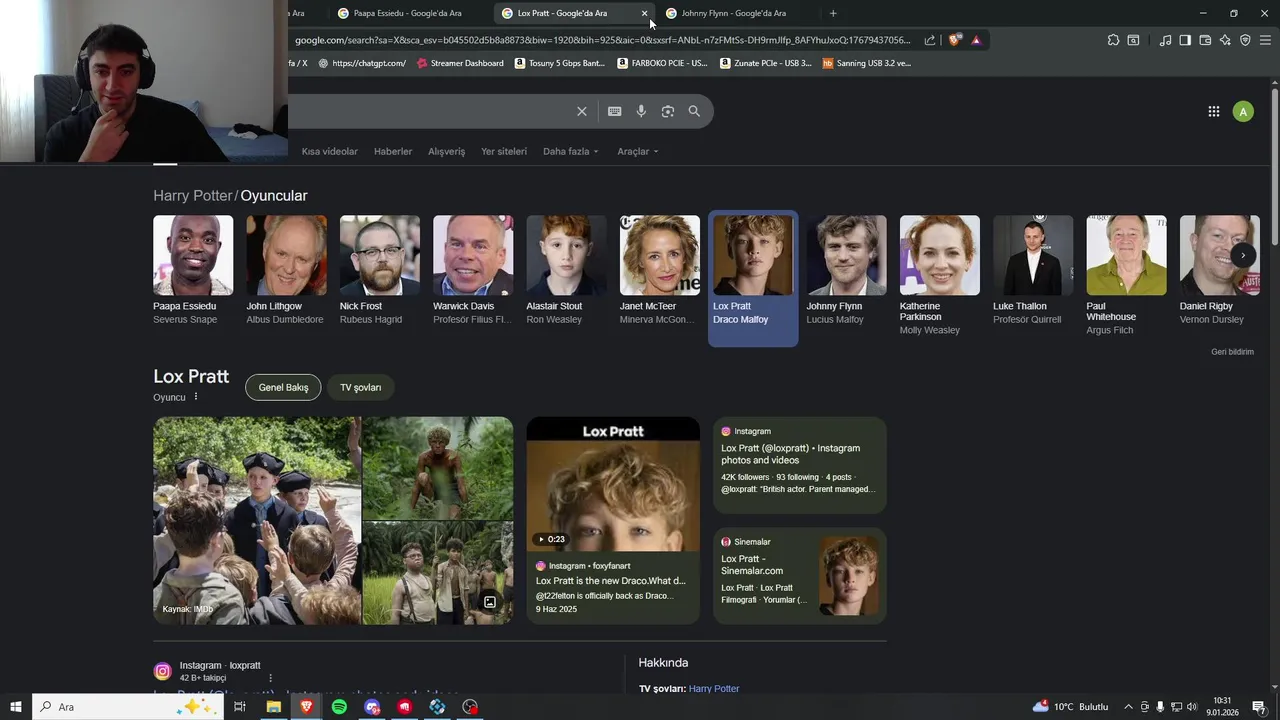Image resolution: width=1280 pixels, height=720 pixels.
Task: Open the chatgpt.com bookmark
Action: pyautogui.click(x=362, y=63)
